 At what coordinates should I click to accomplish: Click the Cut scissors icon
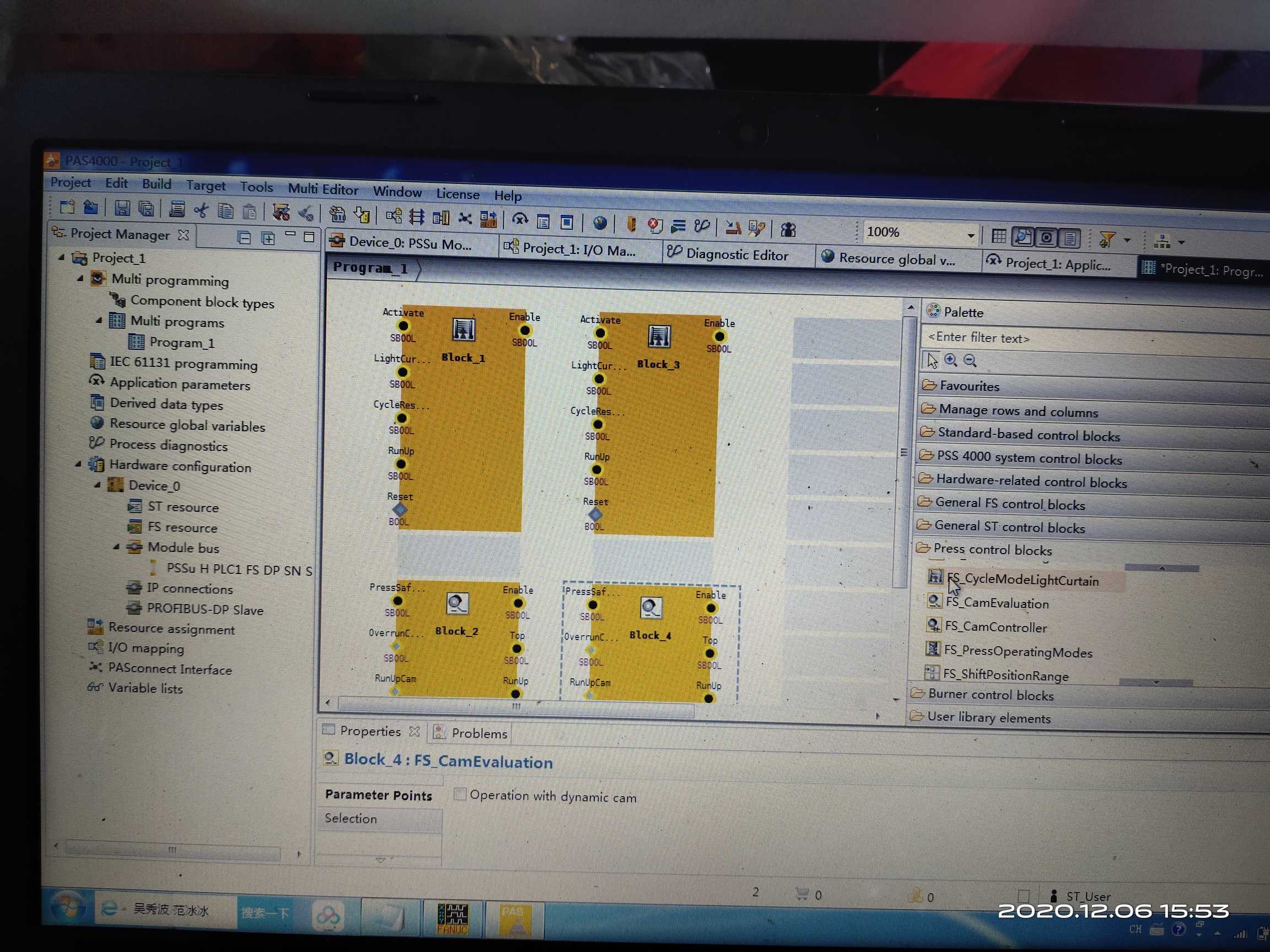pyautogui.click(x=201, y=210)
